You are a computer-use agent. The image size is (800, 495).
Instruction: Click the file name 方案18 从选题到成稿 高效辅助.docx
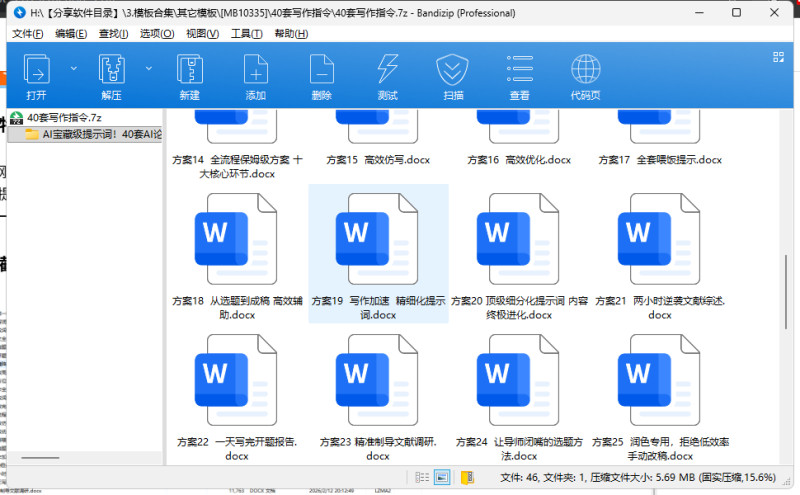[237, 308]
